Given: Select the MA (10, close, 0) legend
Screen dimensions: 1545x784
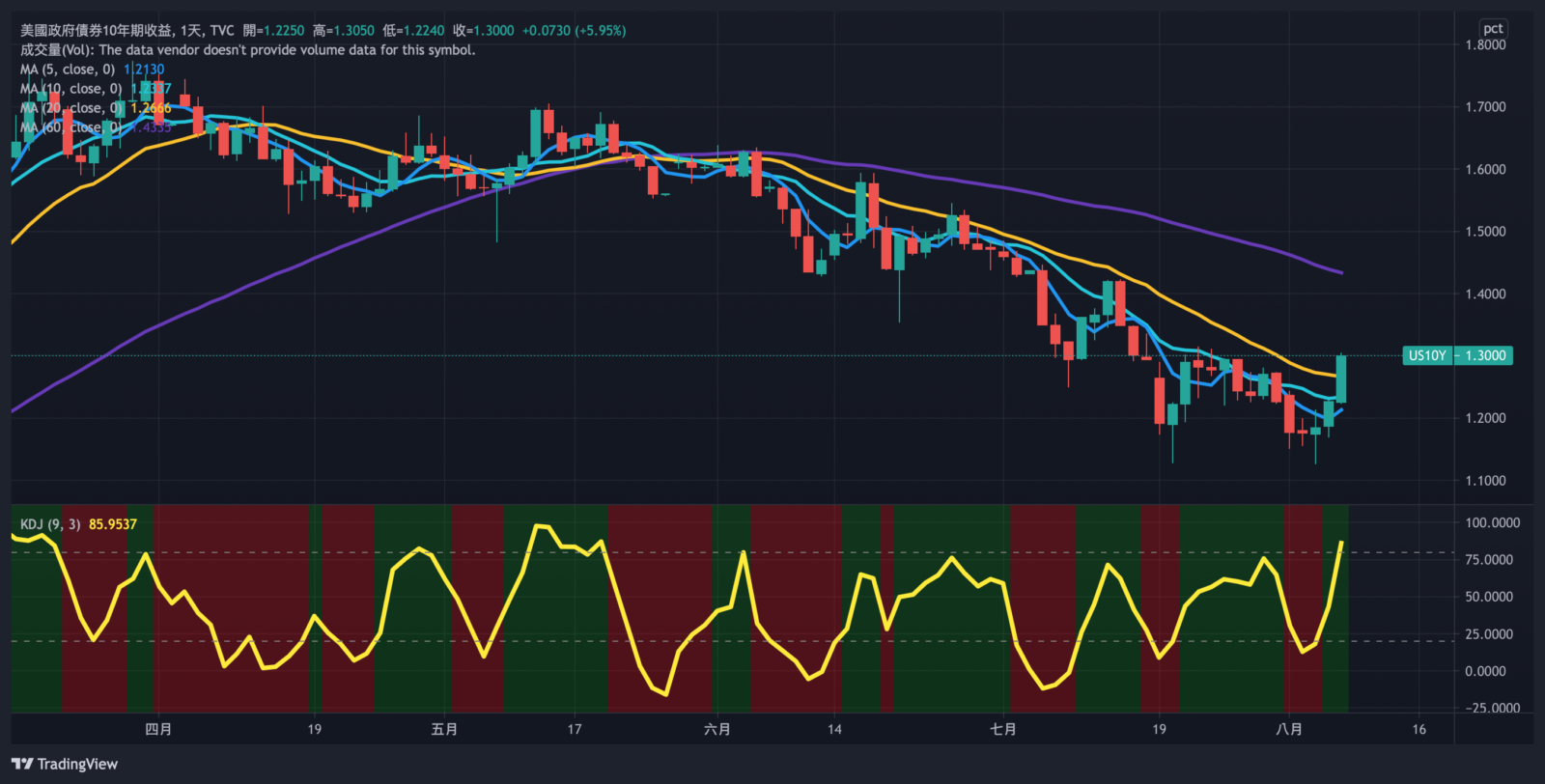Looking at the screenshot, I should pos(70,89).
